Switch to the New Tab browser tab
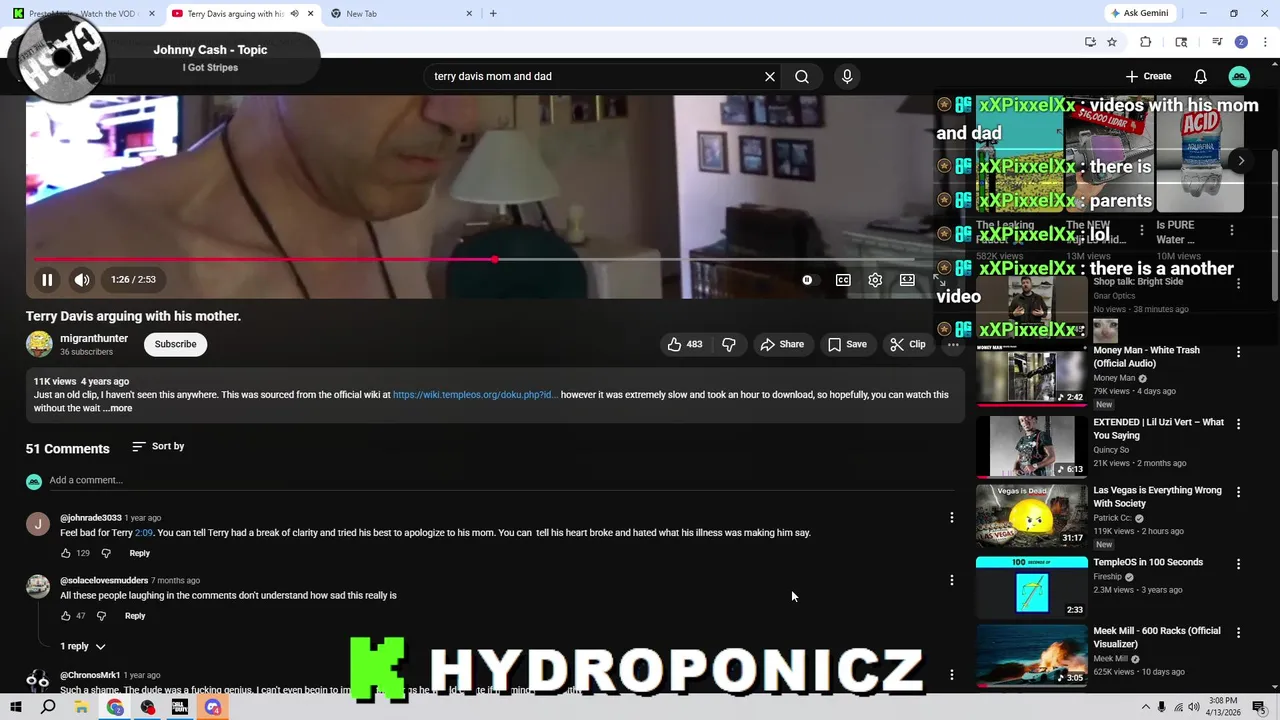The width and height of the screenshot is (1280, 720). [x=400, y=14]
